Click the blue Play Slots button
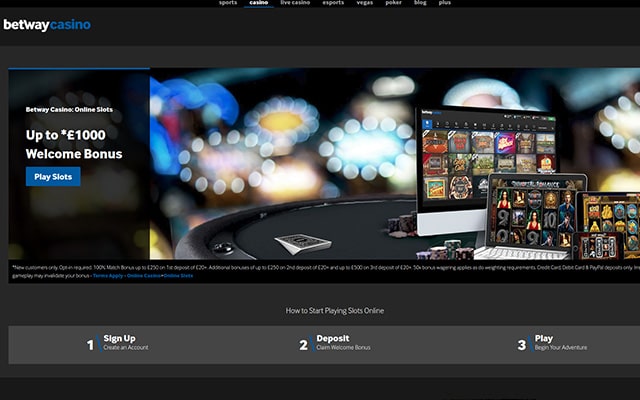 (53, 177)
